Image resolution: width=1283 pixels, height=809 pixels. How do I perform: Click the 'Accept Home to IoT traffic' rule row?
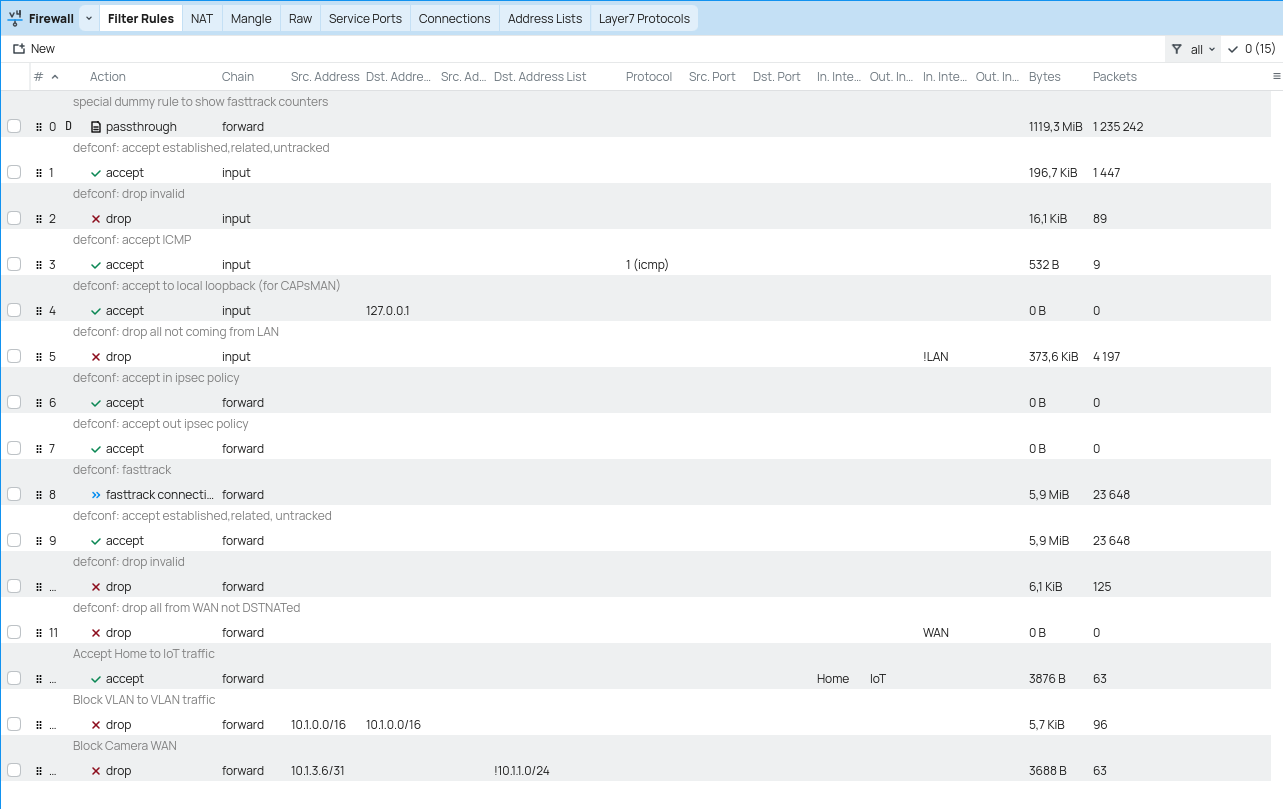click(x=500, y=678)
